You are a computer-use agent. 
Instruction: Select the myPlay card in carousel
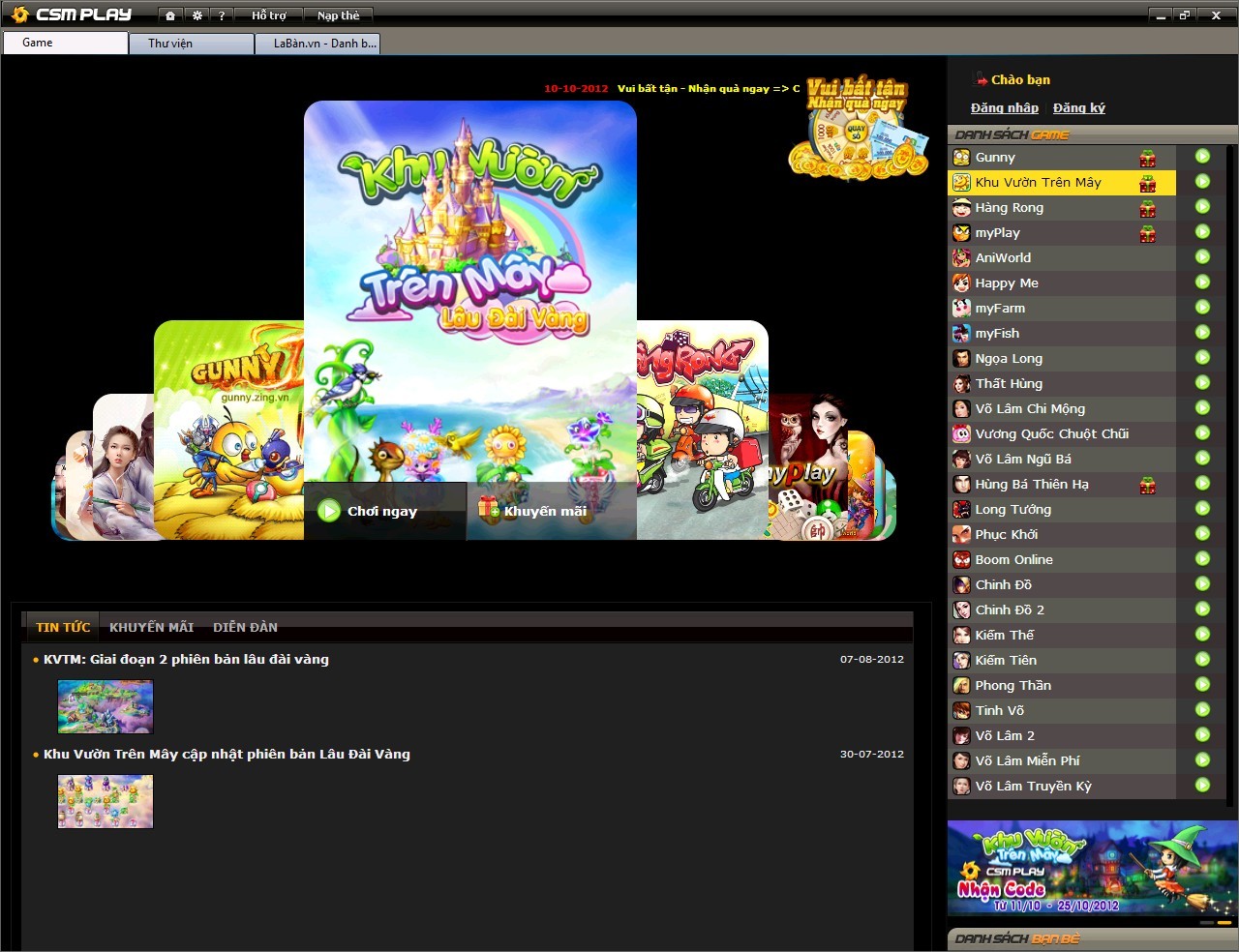coord(807,466)
